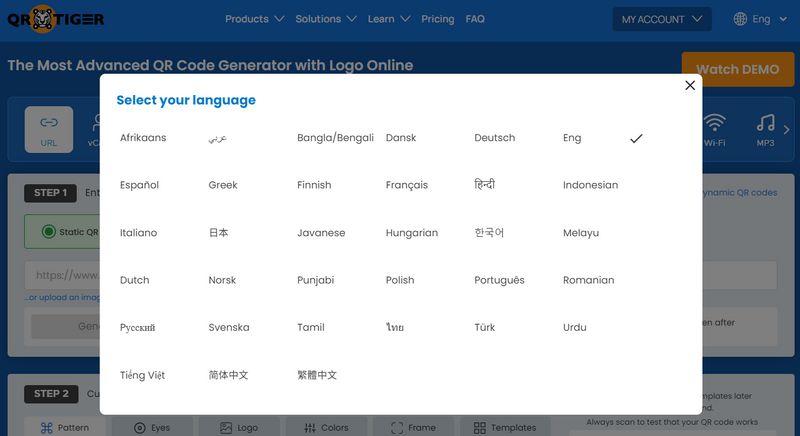Choose Hindi (हिन्दी) language
This screenshot has width=800, height=436.
click(484, 184)
